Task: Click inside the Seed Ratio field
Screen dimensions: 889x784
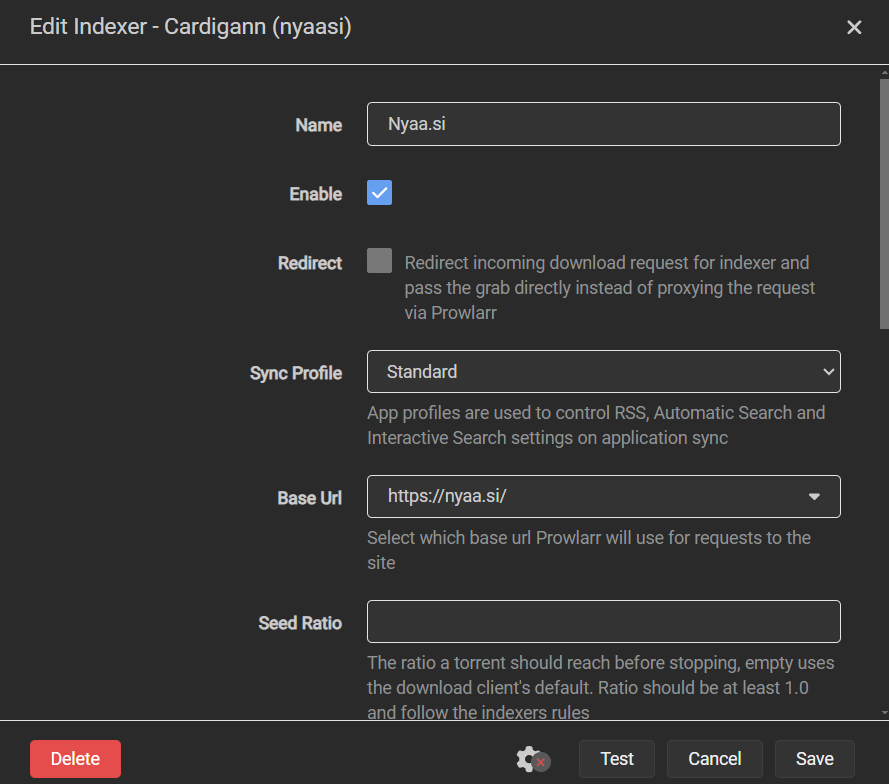Action: point(603,622)
